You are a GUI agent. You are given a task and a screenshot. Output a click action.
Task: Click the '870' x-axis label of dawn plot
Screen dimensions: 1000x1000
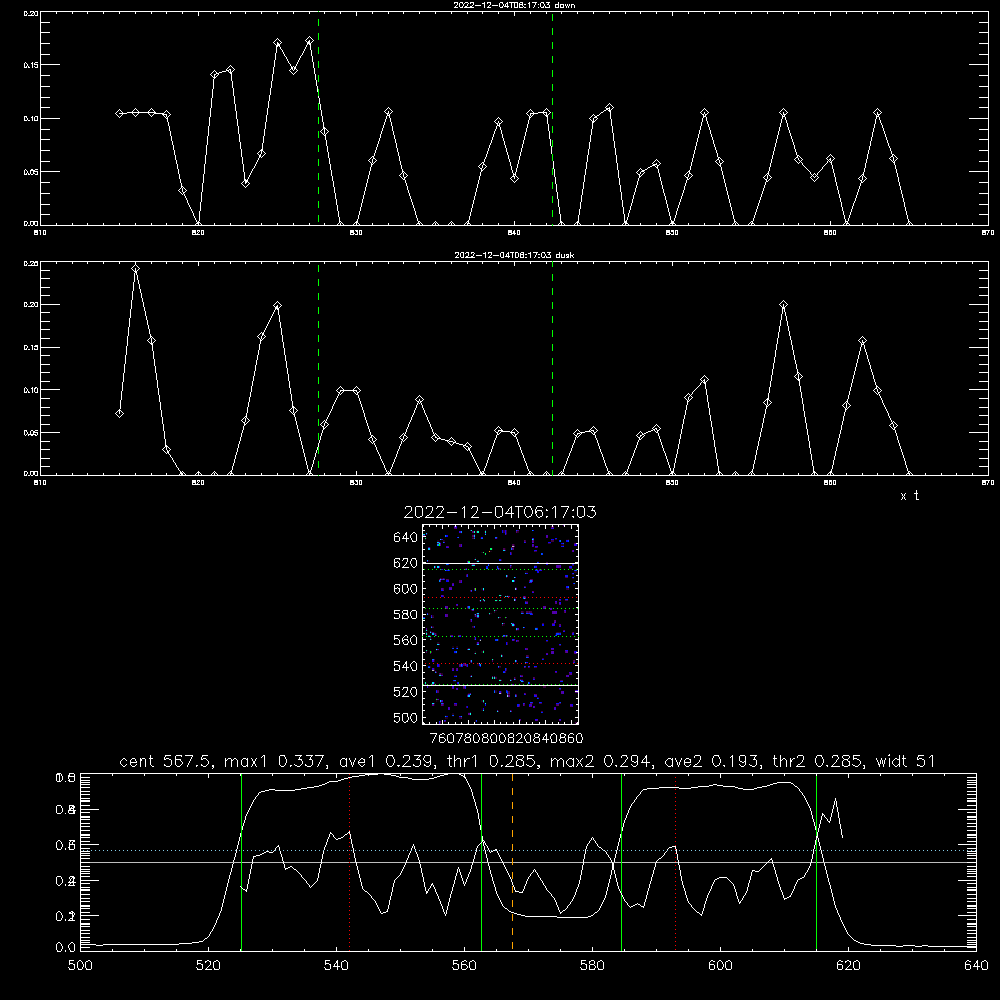coord(987,233)
